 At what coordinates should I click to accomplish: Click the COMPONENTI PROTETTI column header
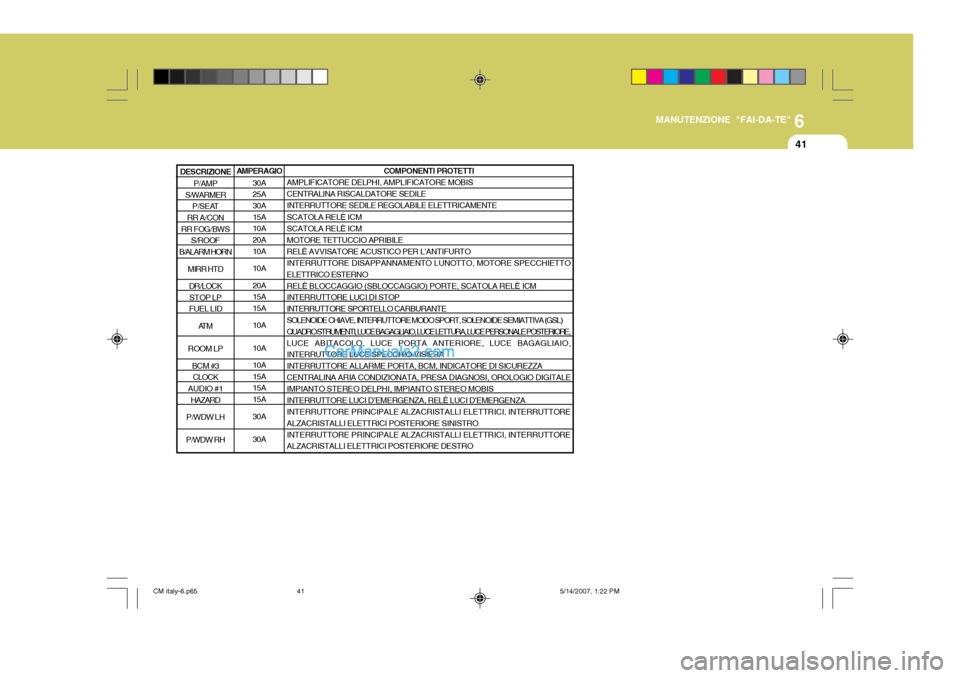pyautogui.click(x=429, y=171)
